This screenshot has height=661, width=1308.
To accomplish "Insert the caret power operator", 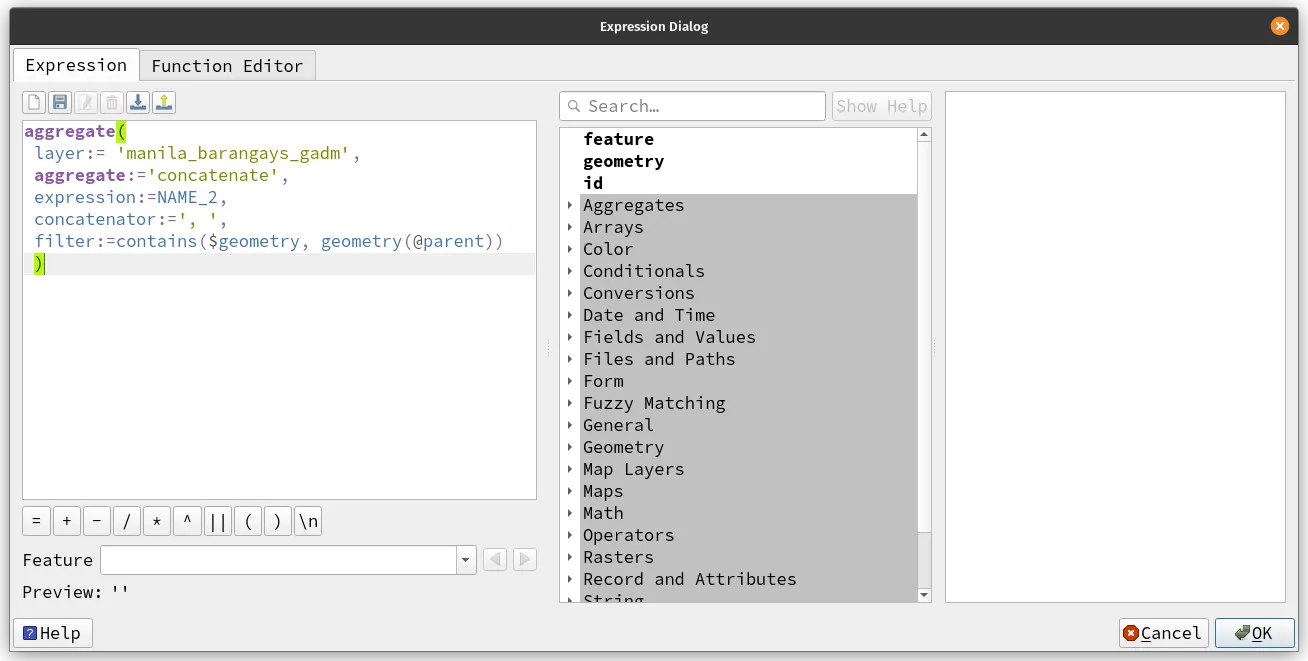I will pos(187,521).
